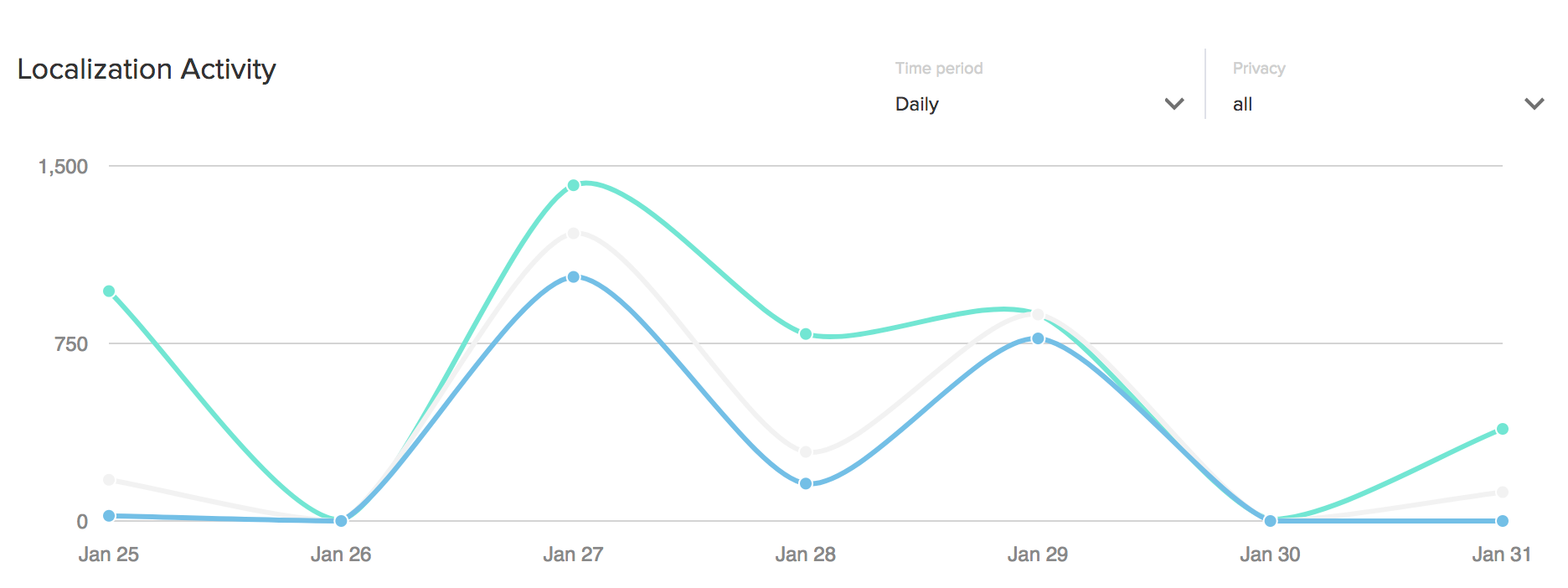Click the green data point on Jan 25

(109, 291)
